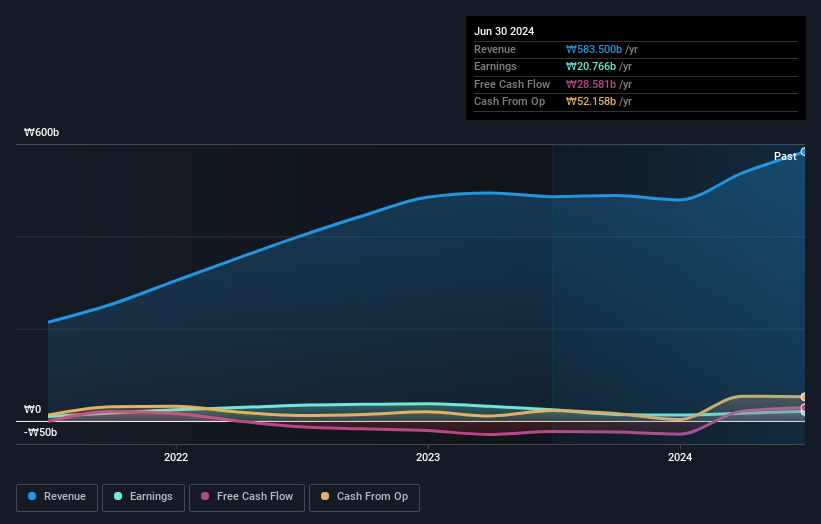
Task: Select the 2023 x-axis label
Action: tap(428, 457)
